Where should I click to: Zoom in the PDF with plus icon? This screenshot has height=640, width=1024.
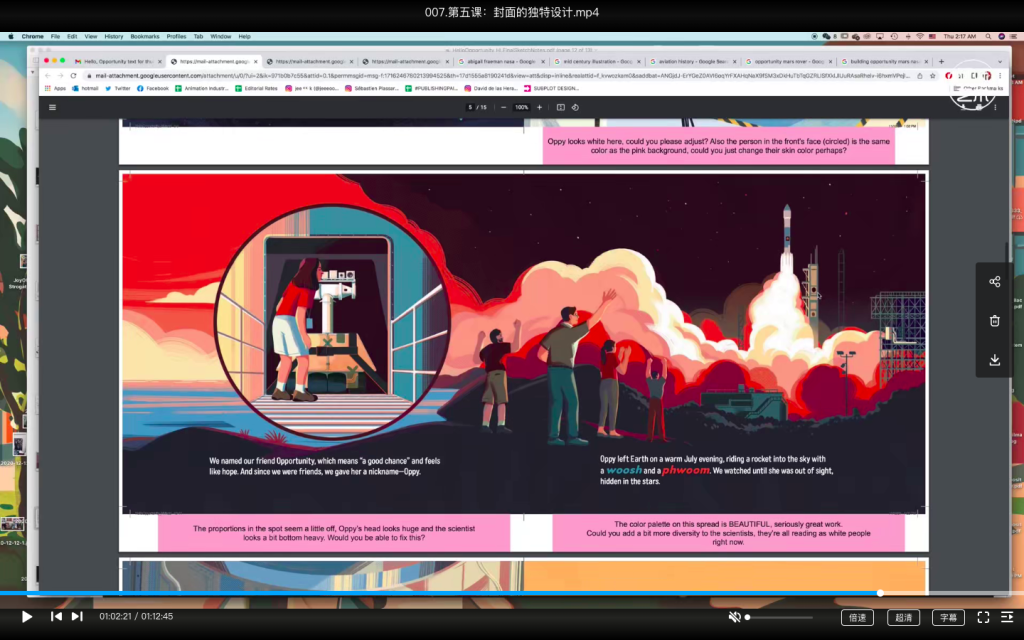[539, 107]
